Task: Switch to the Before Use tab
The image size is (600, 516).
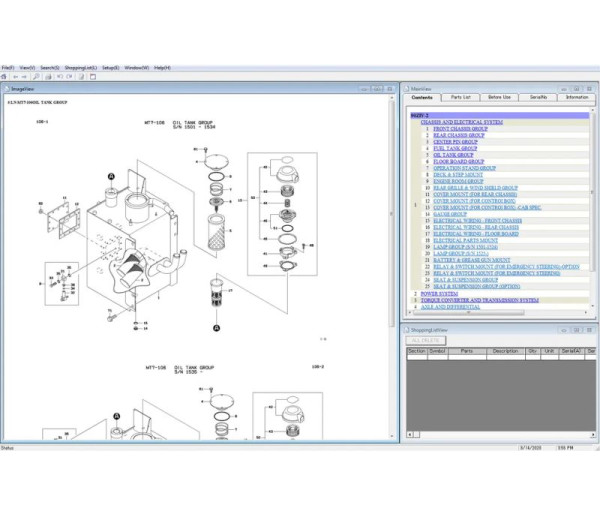Action: click(499, 97)
